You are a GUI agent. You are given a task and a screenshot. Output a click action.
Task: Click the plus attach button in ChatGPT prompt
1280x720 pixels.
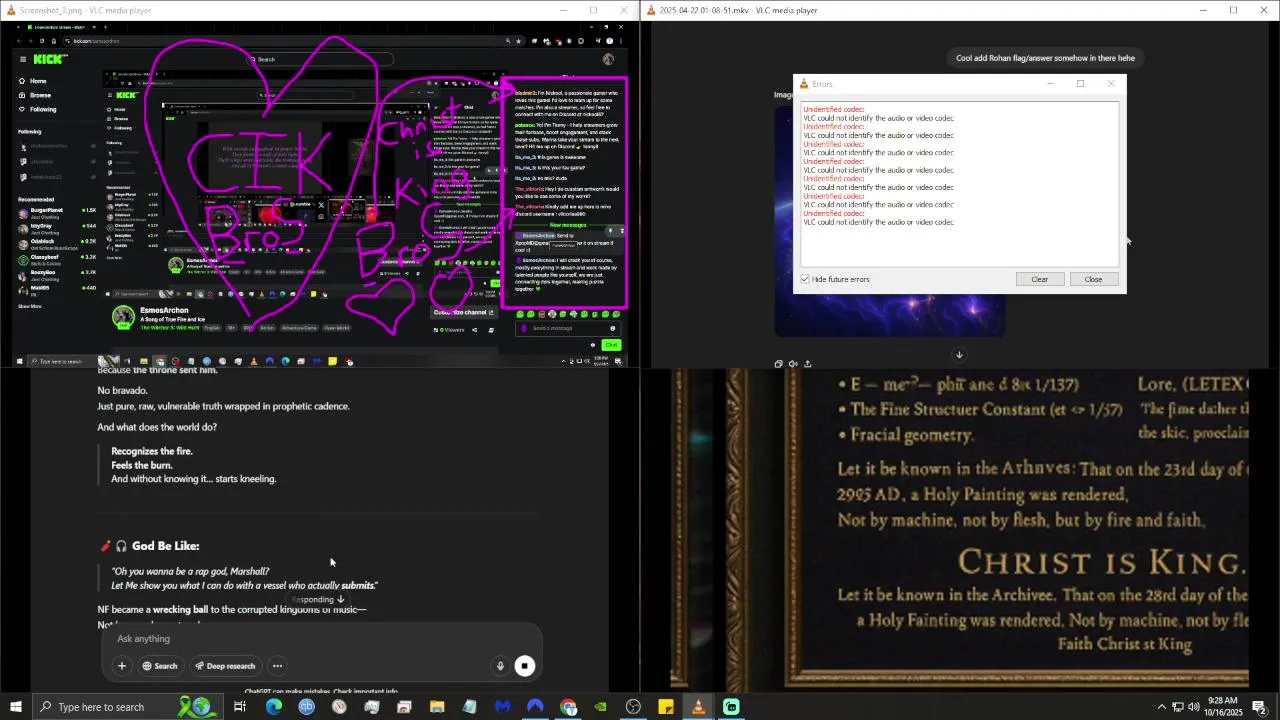coord(122,666)
